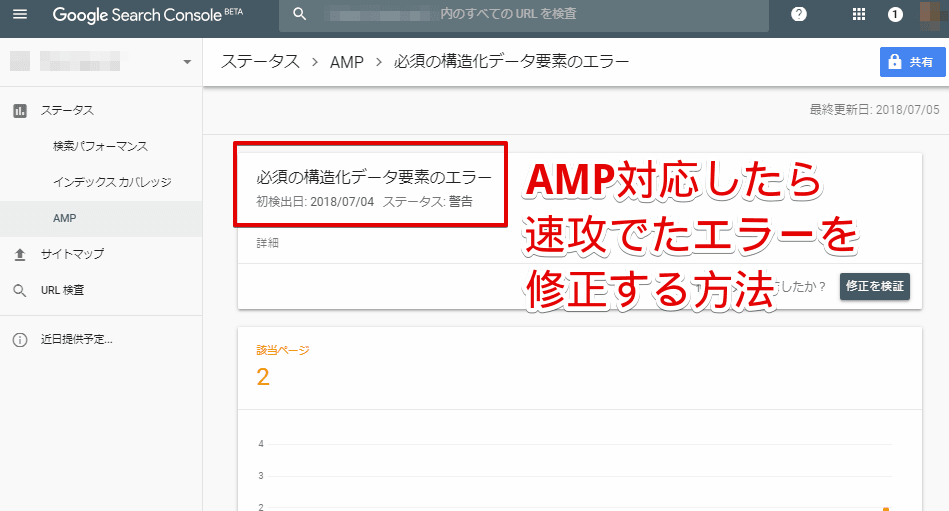The image size is (949, 511).
Task: Select 検索パフォーマンス in sidebar
Action: 100,146
